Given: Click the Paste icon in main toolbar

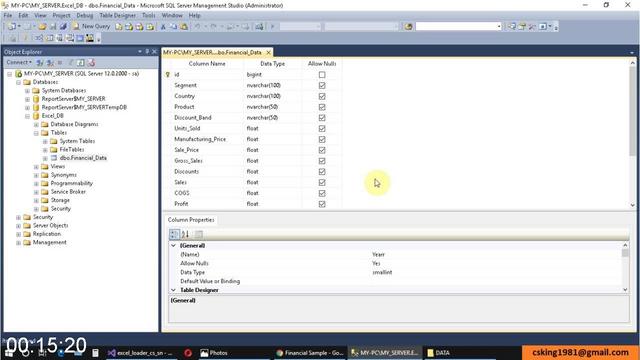Looking at the screenshot, I should click(x=184, y=27).
